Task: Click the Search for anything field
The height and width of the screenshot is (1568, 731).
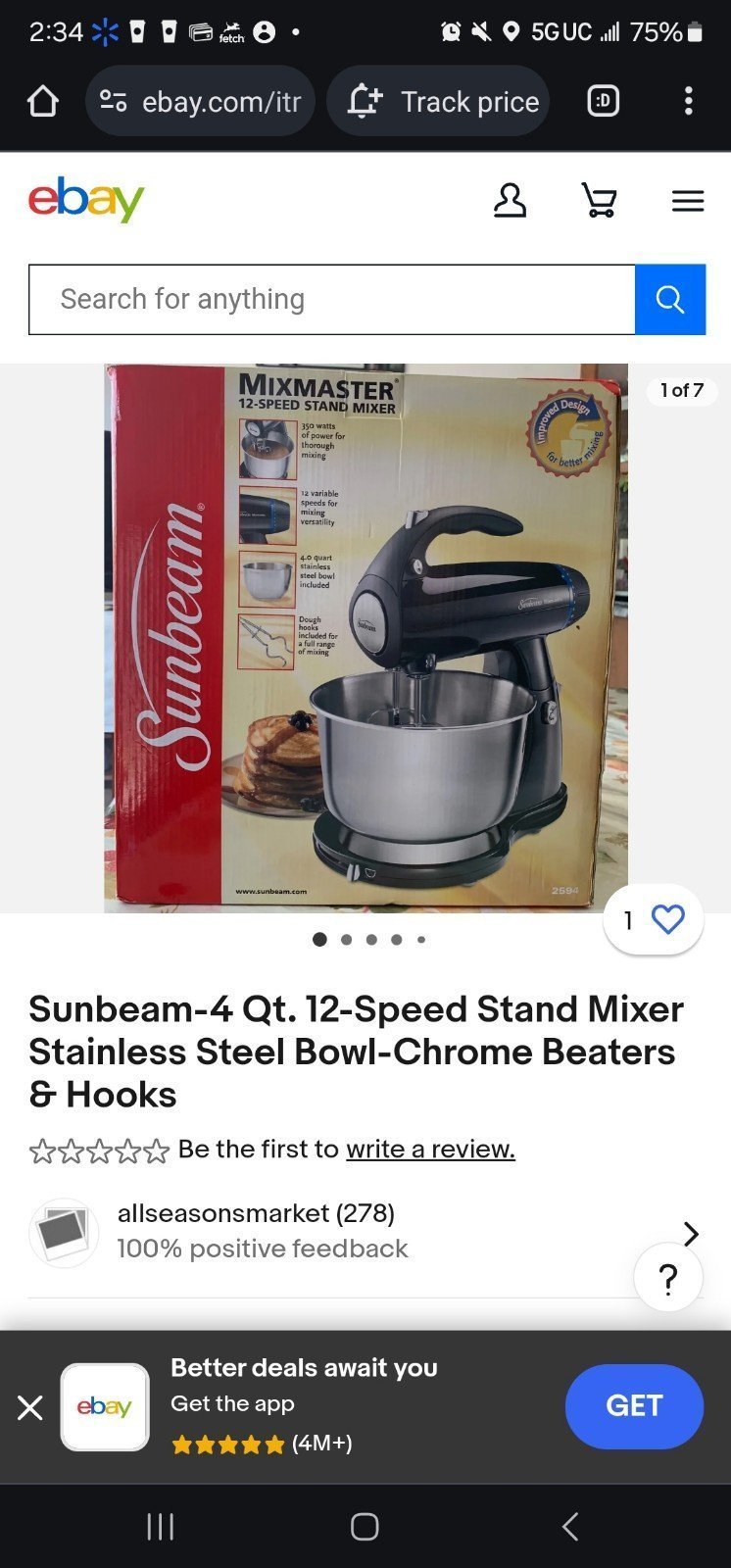Action: (332, 299)
